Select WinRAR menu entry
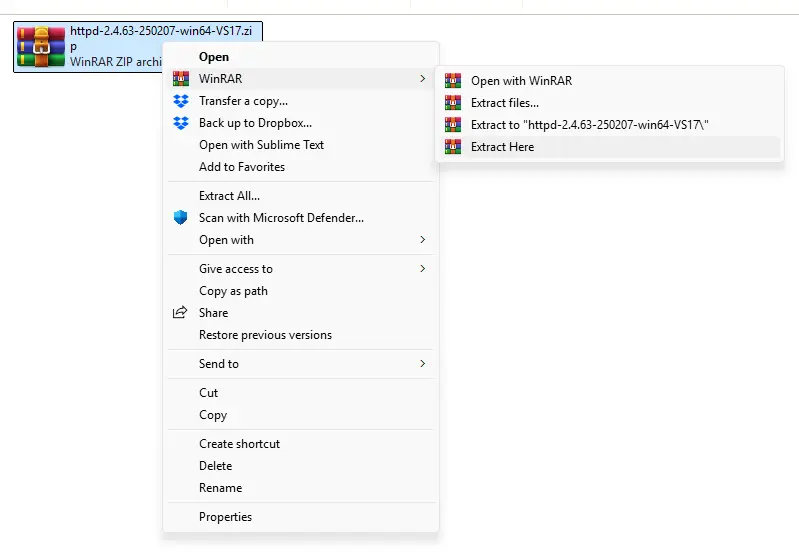The height and width of the screenshot is (560, 799). click(x=301, y=78)
